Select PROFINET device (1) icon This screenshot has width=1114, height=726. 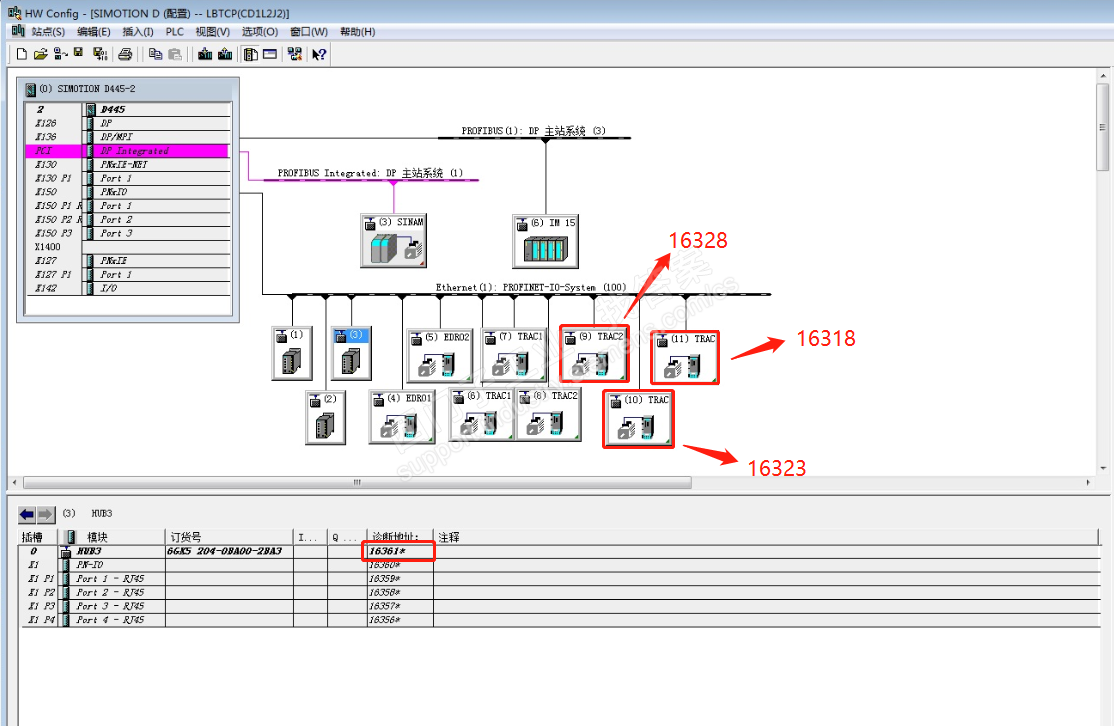(x=292, y=353)
